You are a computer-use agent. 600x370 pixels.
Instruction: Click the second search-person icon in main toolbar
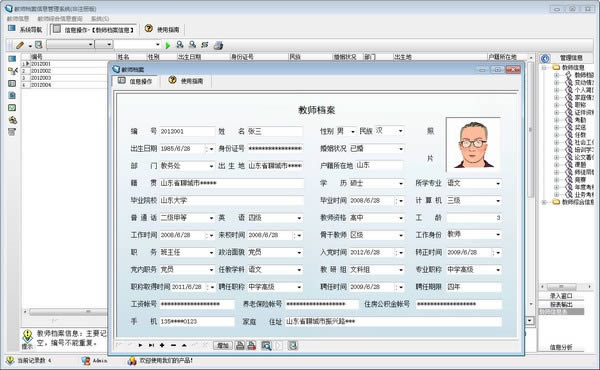[192, 45]
